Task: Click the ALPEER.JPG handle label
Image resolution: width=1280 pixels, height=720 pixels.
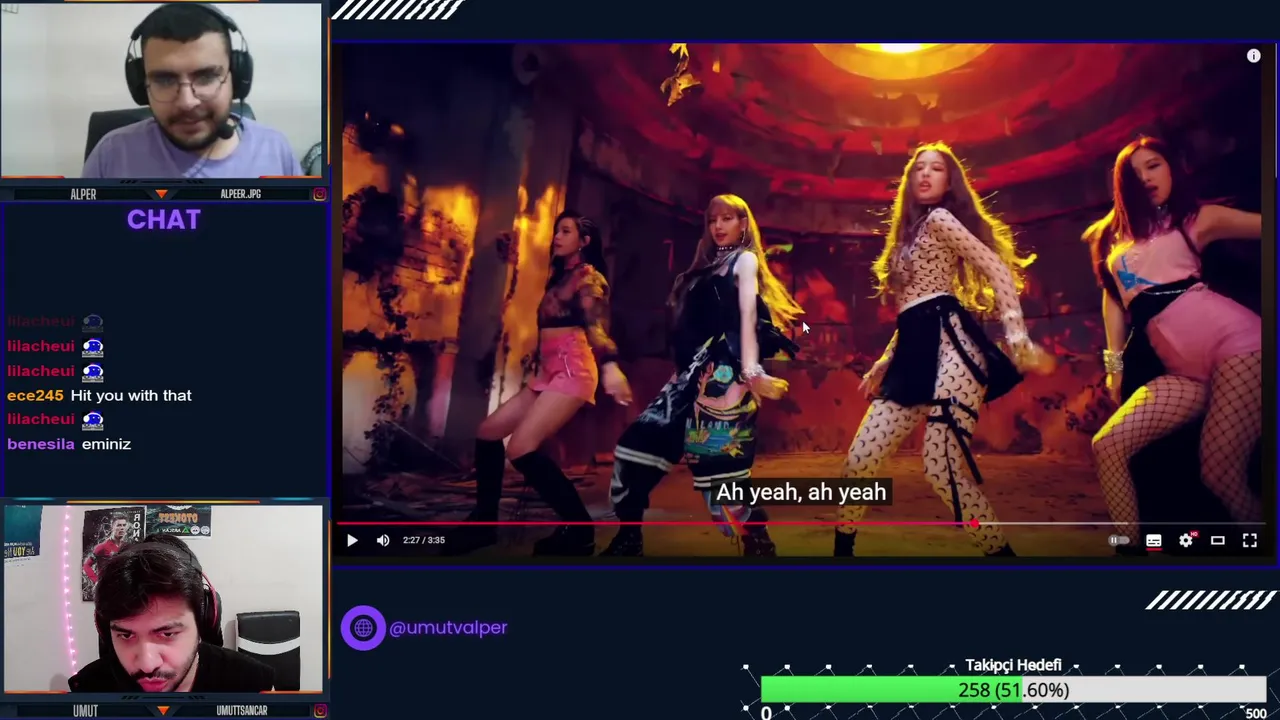Action: click(x=240, y=194)
